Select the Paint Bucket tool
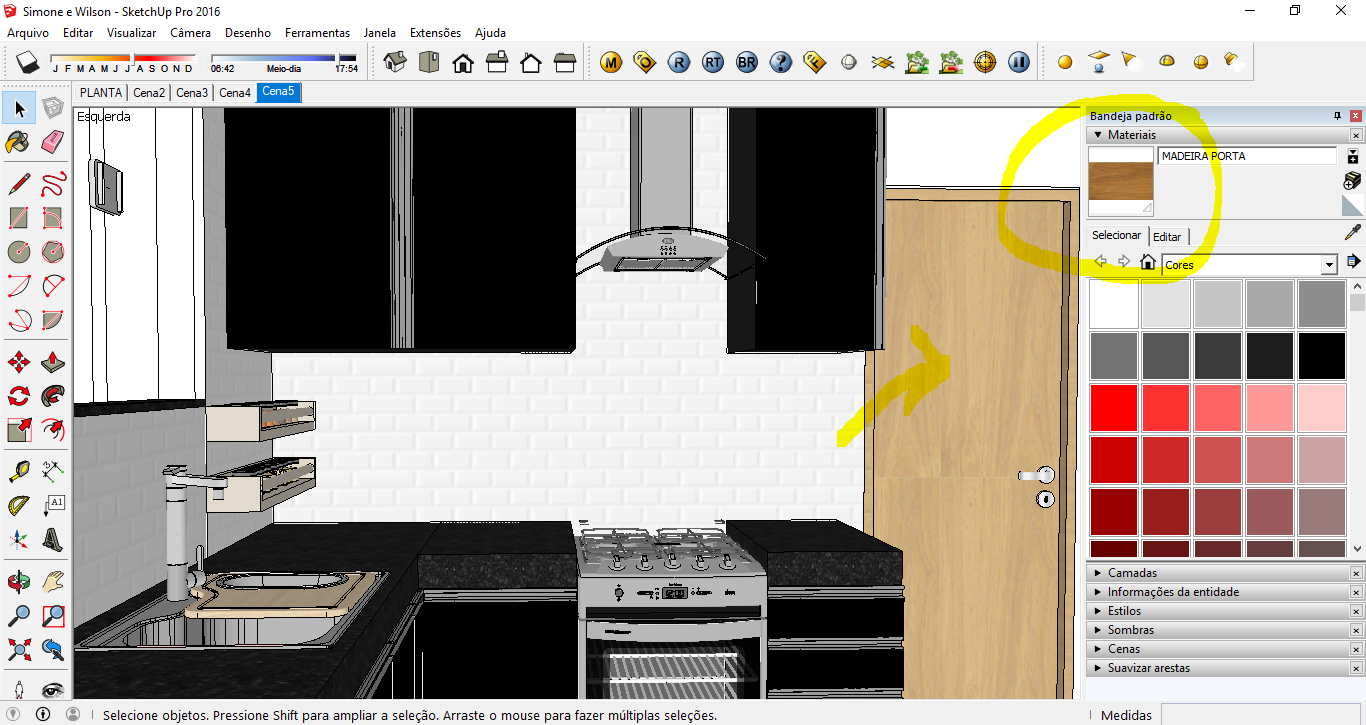The height and width of the screenshot is (725, 1366). pyautogui.click(x=18, y=142)
